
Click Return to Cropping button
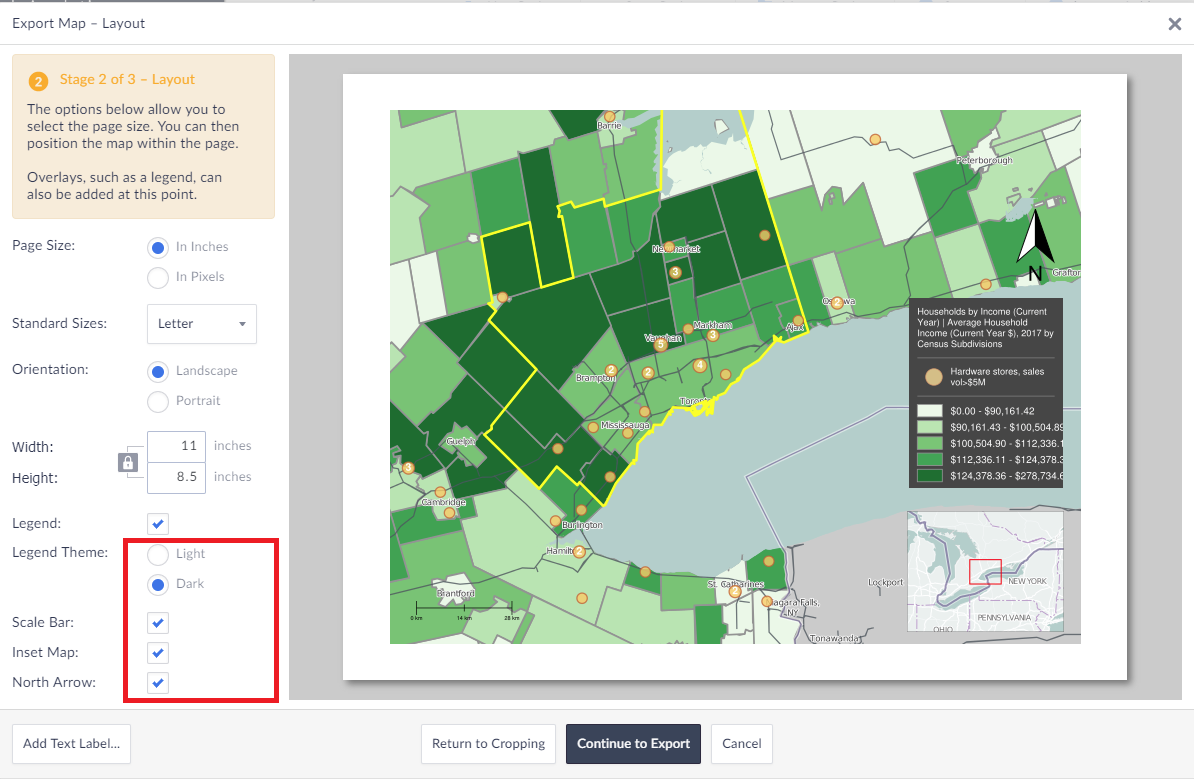[x=488, y=744]
